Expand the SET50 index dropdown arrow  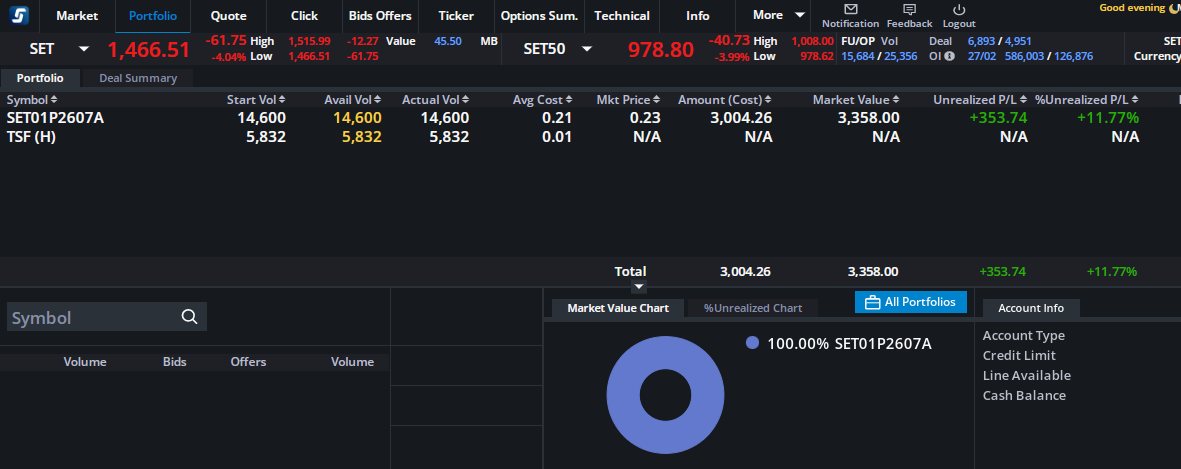point(586,50)
